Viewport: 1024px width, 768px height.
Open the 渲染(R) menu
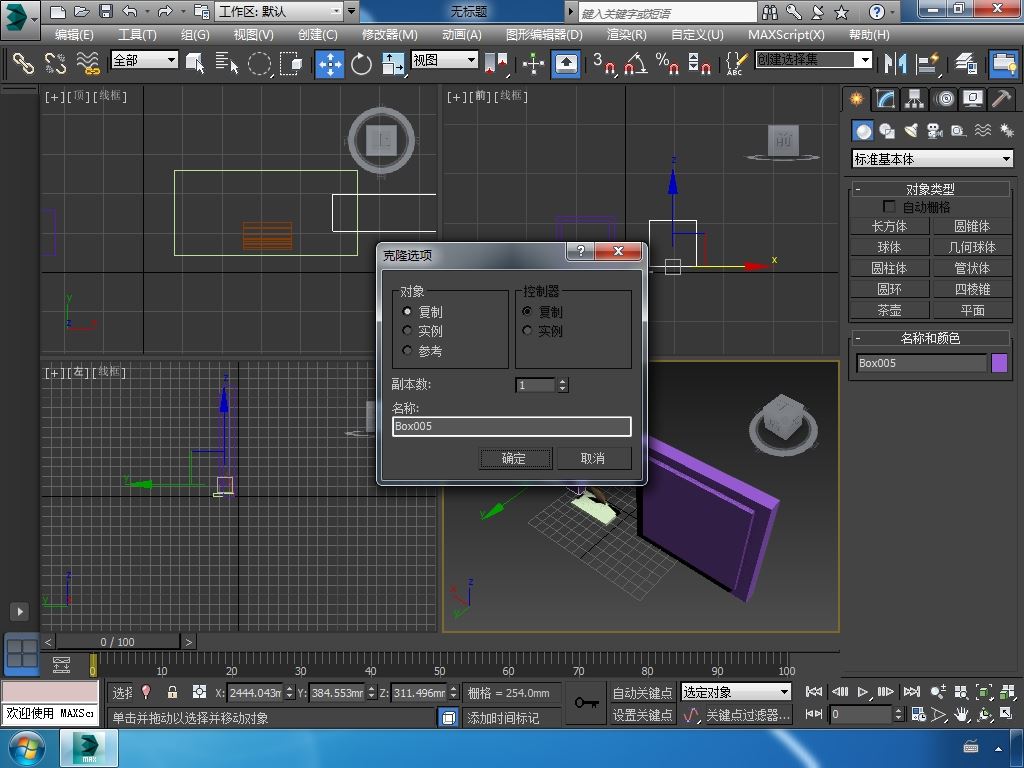point(626,34)
